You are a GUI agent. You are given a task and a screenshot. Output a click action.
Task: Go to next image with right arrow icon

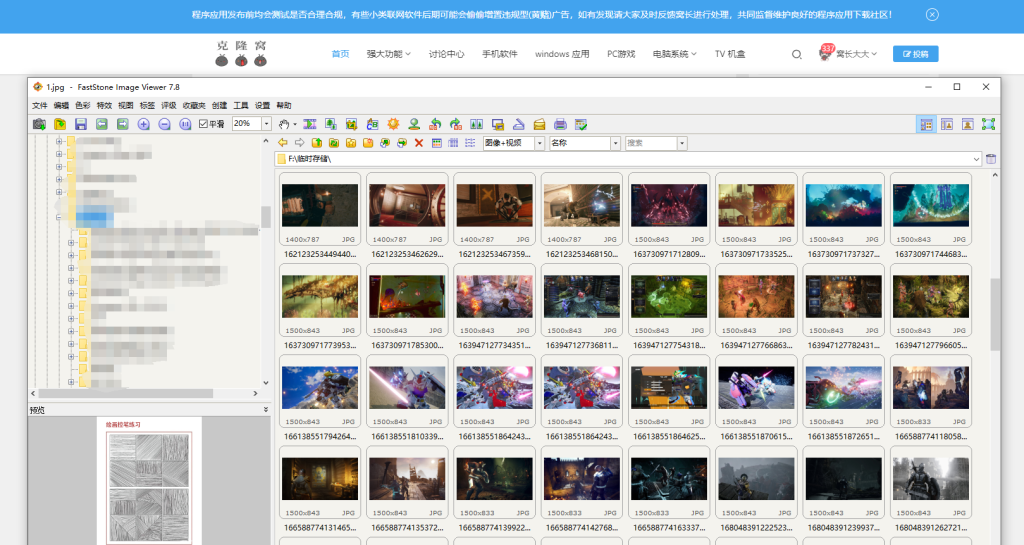123,124
